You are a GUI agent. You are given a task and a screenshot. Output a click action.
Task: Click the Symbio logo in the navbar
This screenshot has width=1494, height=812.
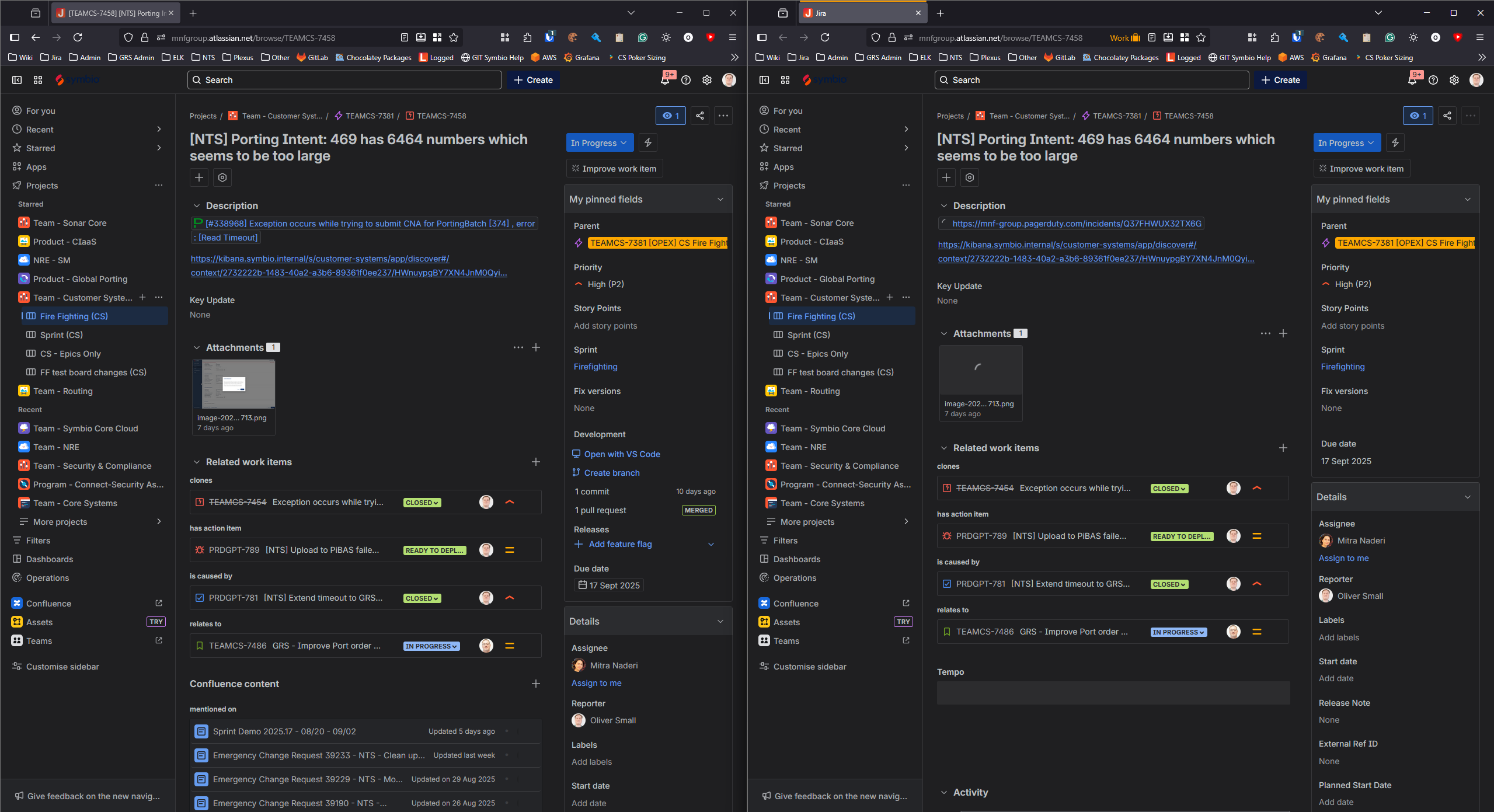77,80
